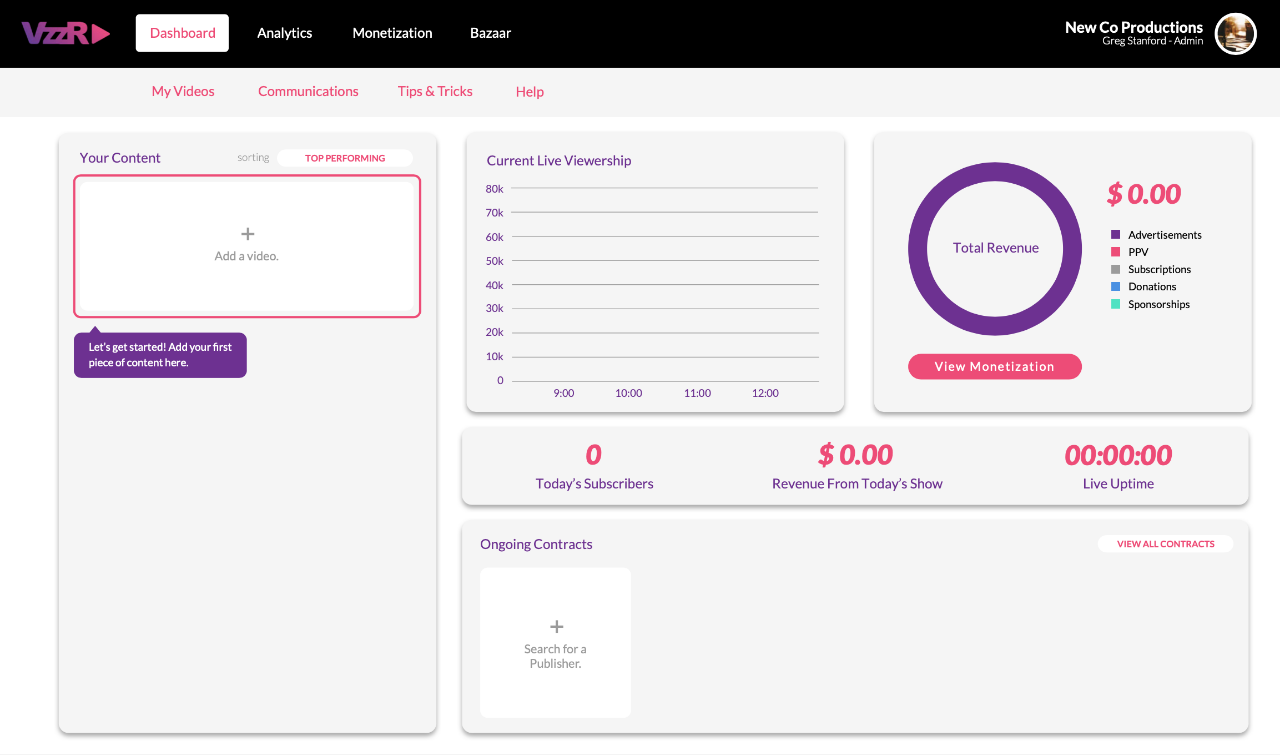Click the Sponsorships legend label
The height and width of the screenshot is (755, 1280).
click(x=1159, y=304)
